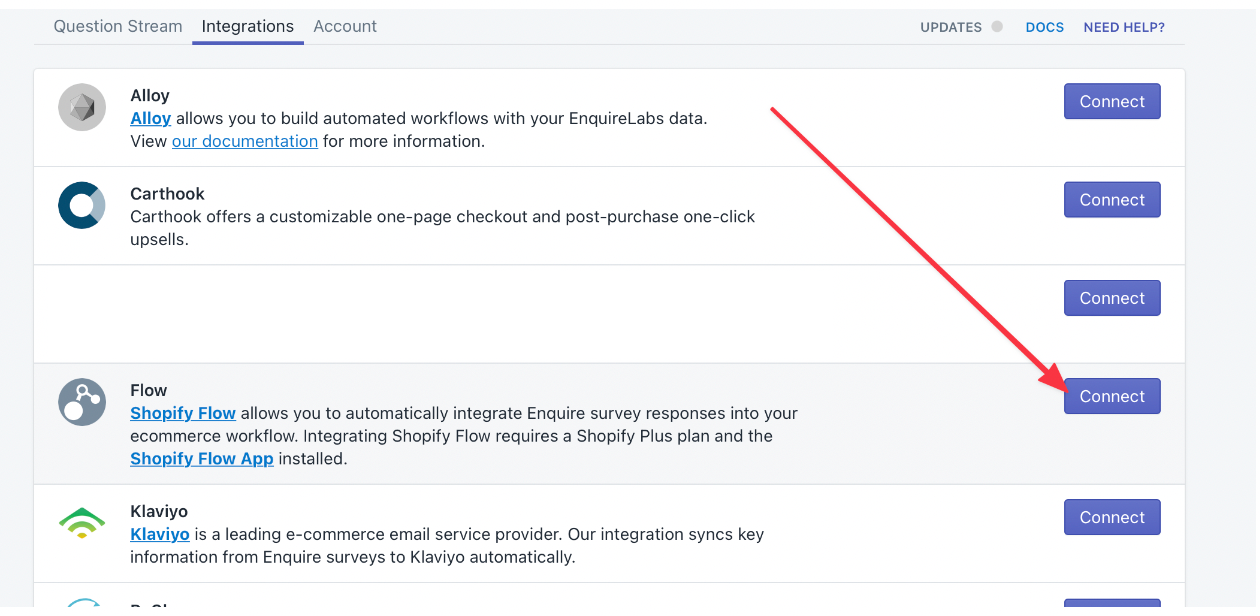The height and width of the screenshot is (616, 1260).
Task: Click the Klaviyo logo icon
Action: coord(82,523)
